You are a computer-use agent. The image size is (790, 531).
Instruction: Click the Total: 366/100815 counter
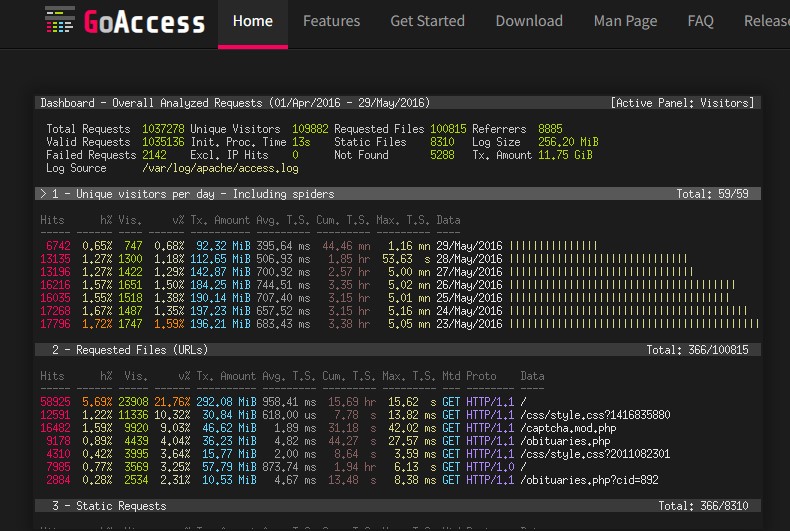point(697,350)
